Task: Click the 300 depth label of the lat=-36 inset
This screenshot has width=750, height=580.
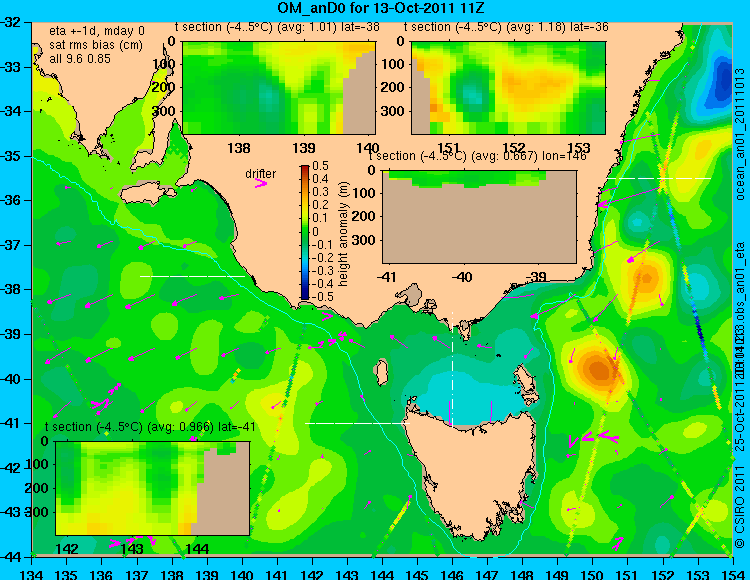Action: [x=394, y=111]
